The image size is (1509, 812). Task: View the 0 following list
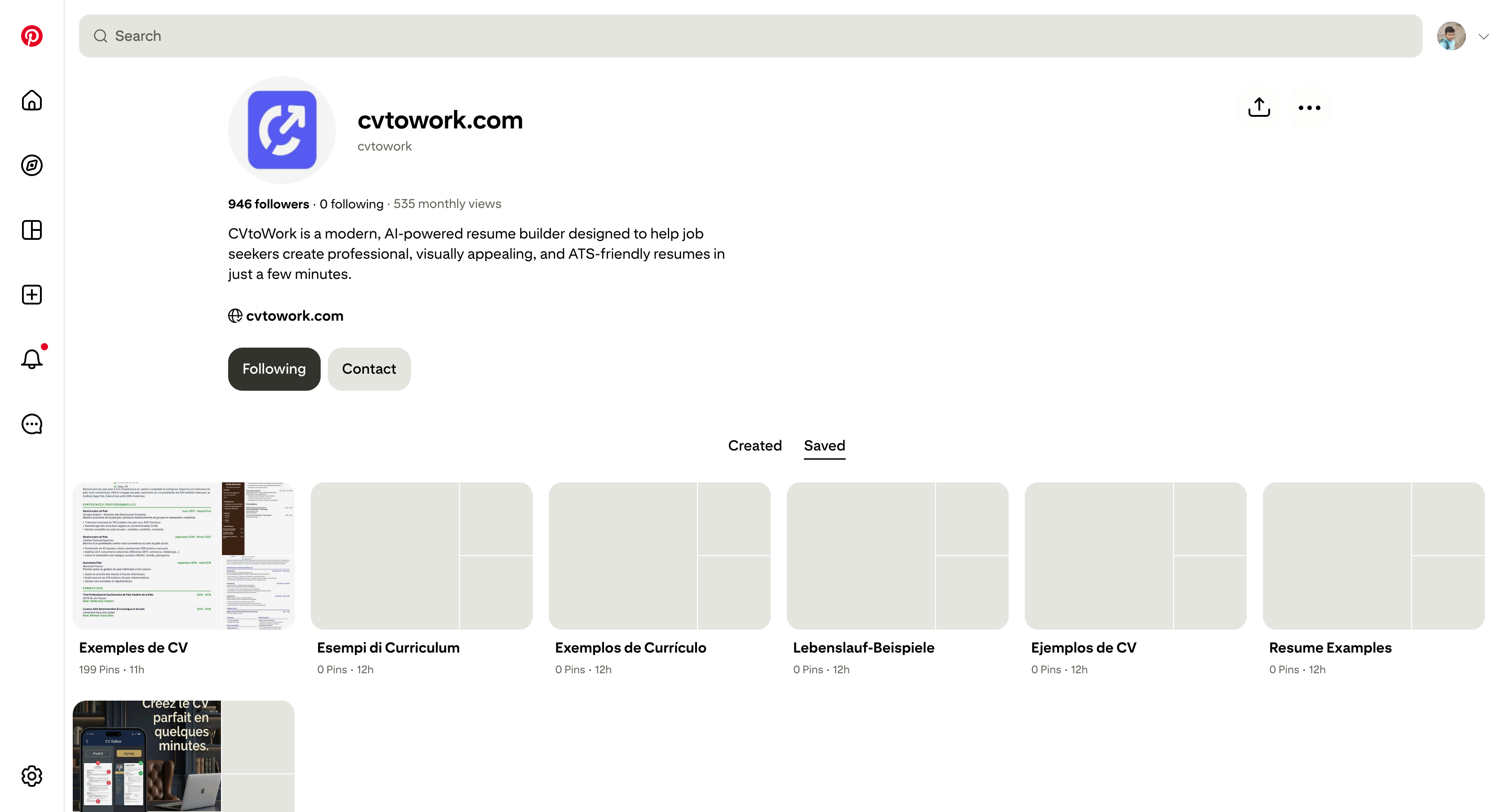point(352,204)
